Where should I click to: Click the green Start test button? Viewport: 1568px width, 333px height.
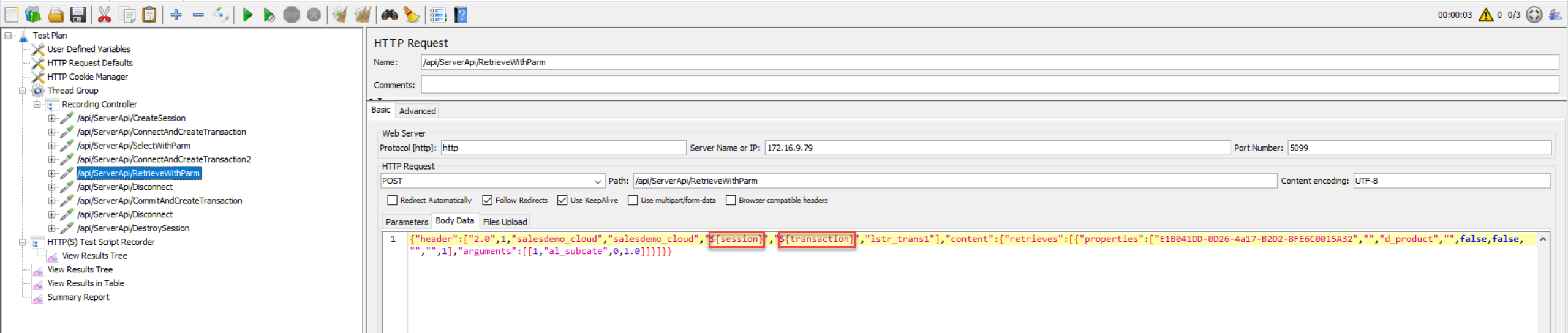(247, 15)
